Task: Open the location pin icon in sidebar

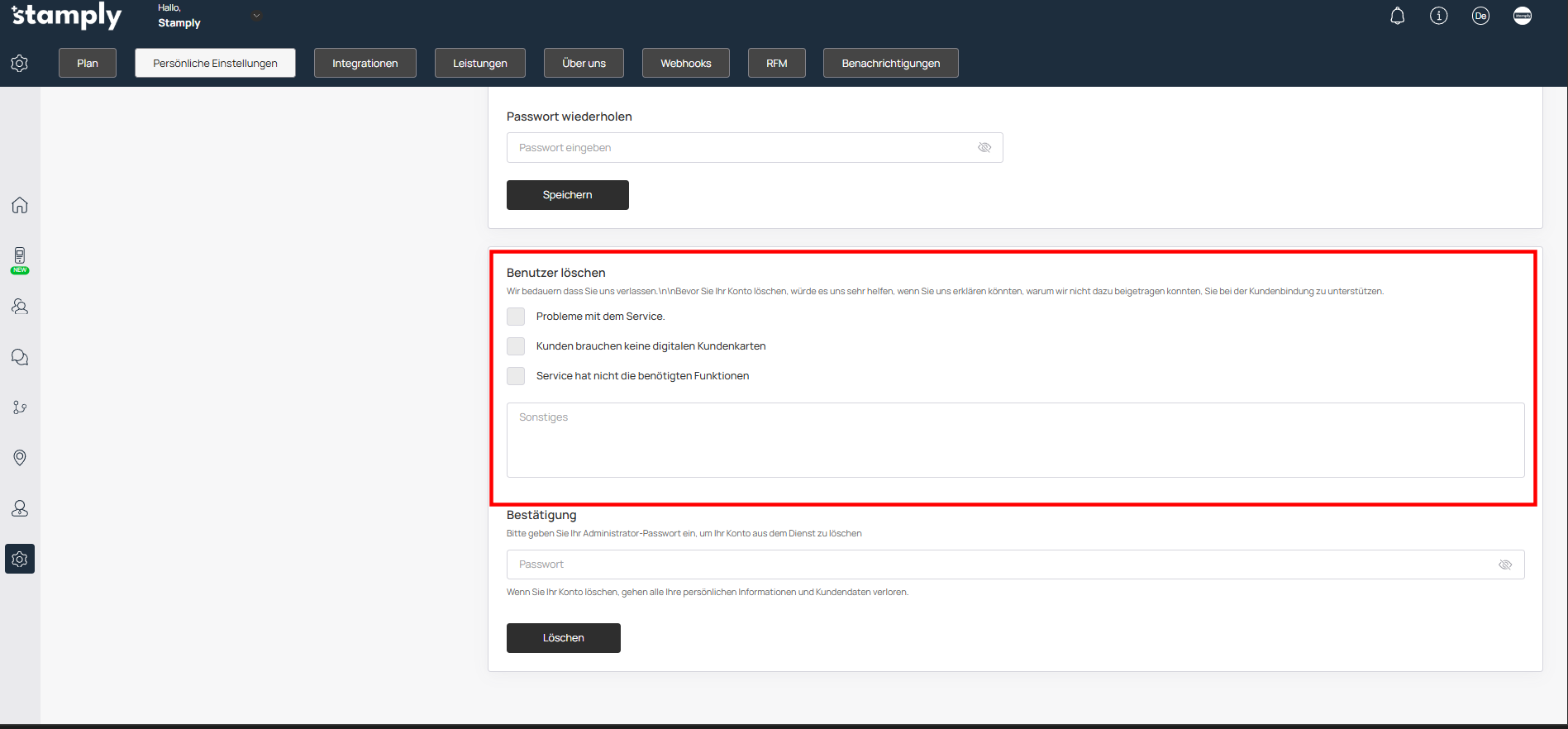Action: point(20,458)
